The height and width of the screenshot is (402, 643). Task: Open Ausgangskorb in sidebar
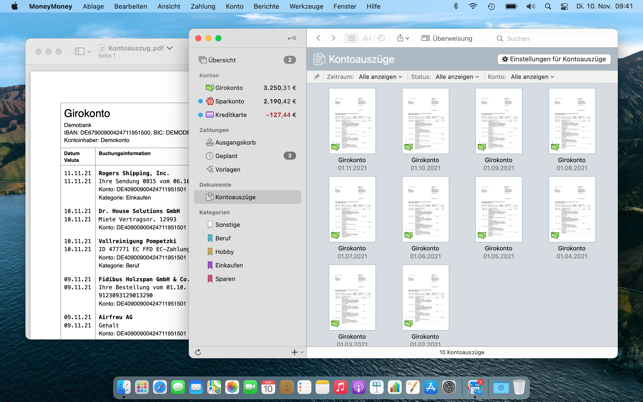coord(247,142)
